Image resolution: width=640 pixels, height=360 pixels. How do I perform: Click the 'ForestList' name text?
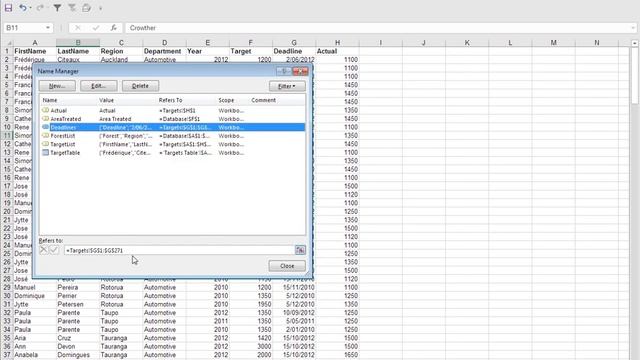tap(63, 136)
